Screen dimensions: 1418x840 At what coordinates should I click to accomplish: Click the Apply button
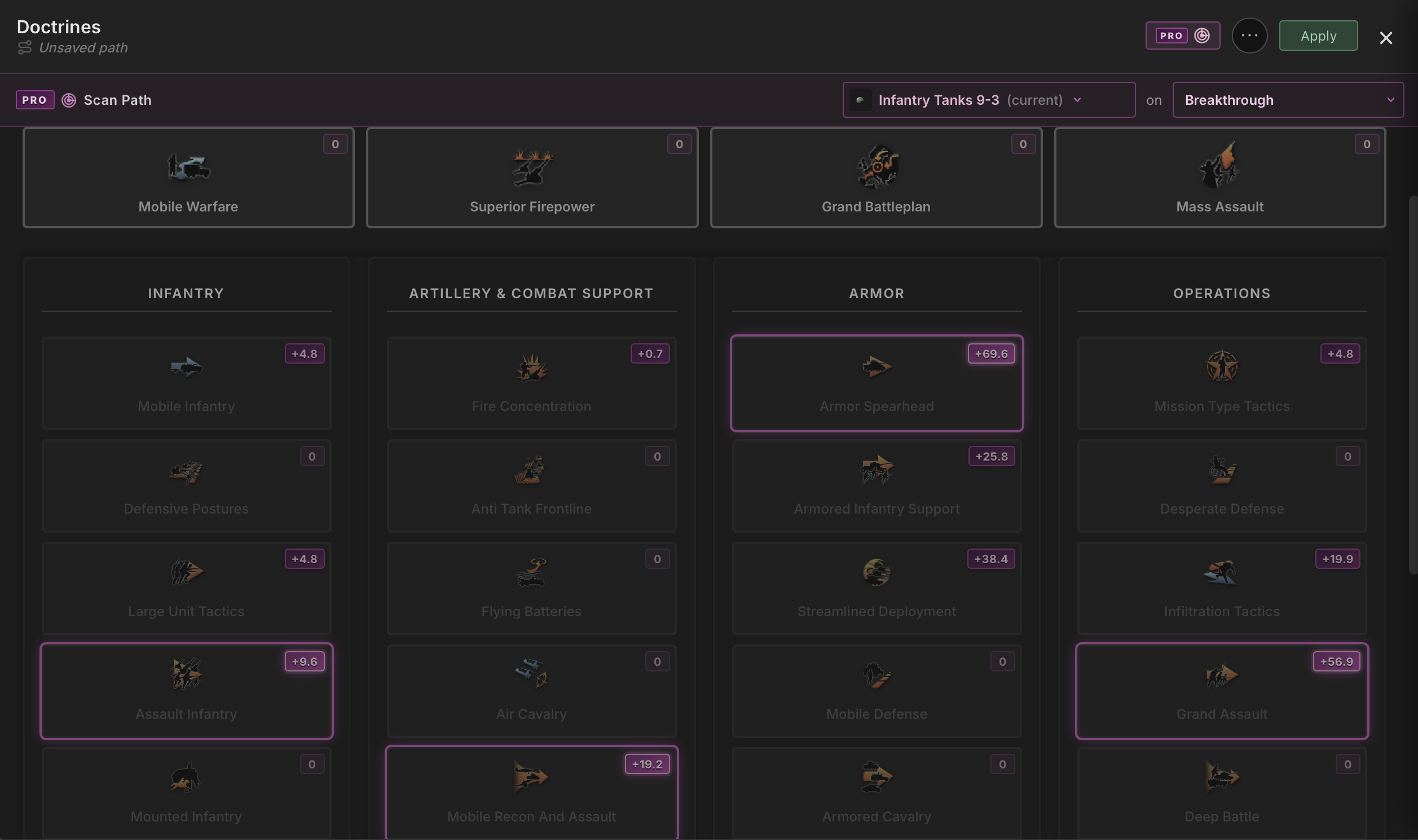[x=1318, y=36]
